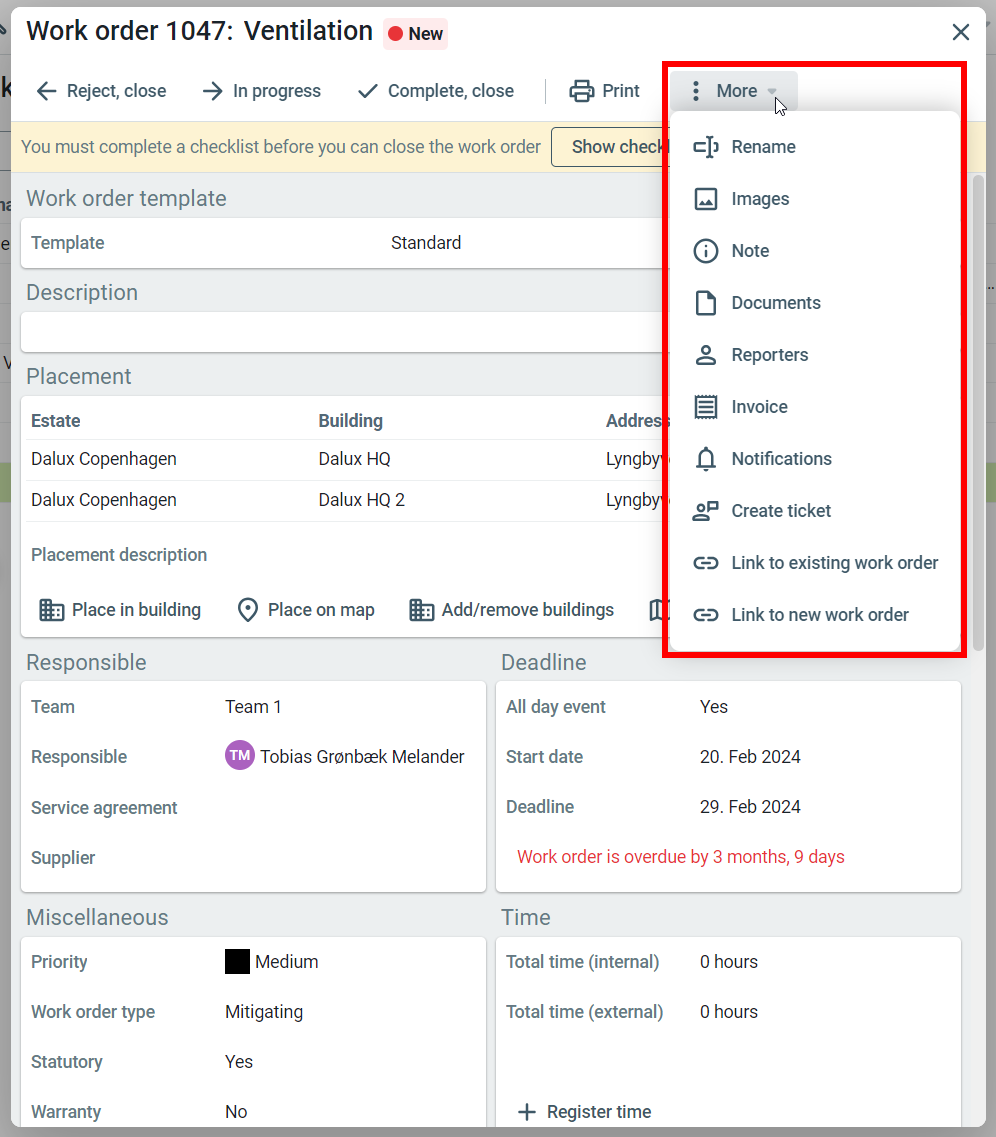Screen dimensions: 996x1137
Task: Click the Print button
Action: (605, 91)
